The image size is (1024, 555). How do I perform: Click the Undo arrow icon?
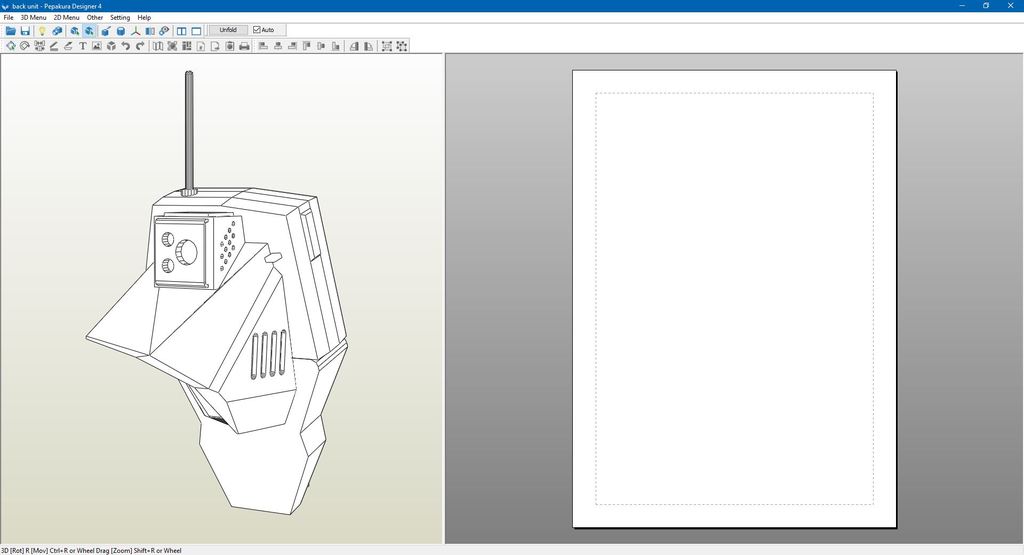point(125,46)
